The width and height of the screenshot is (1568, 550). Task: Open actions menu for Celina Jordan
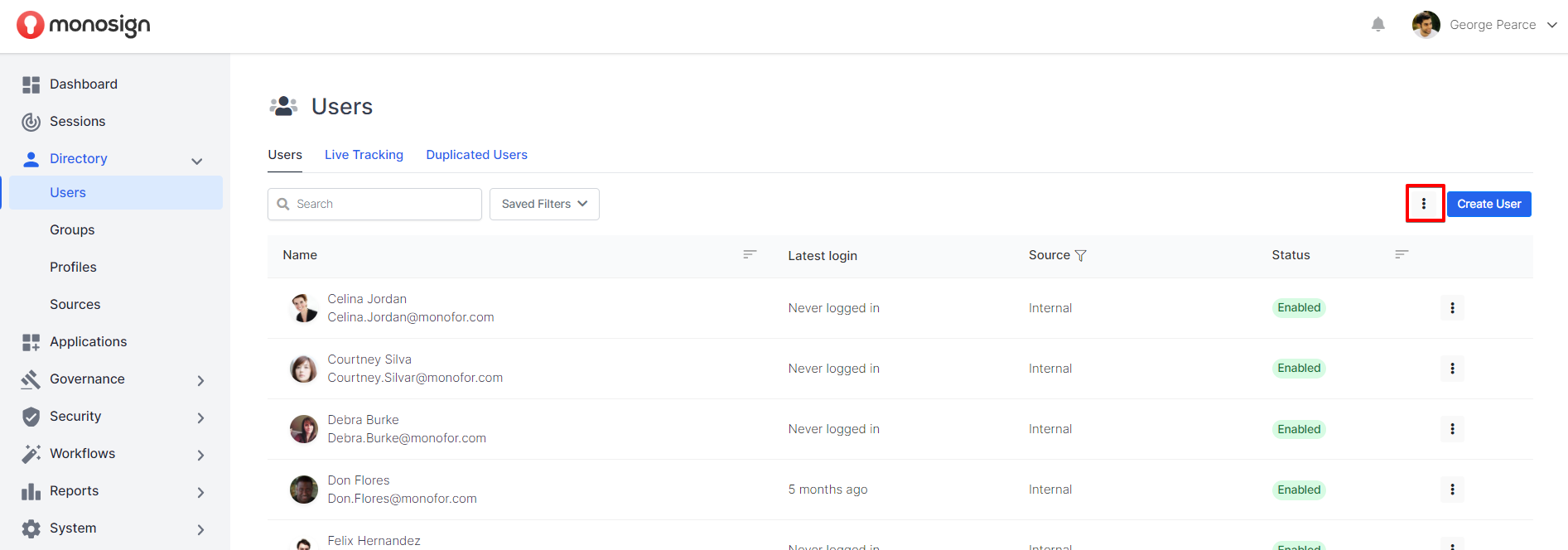tap(1451, 308)
